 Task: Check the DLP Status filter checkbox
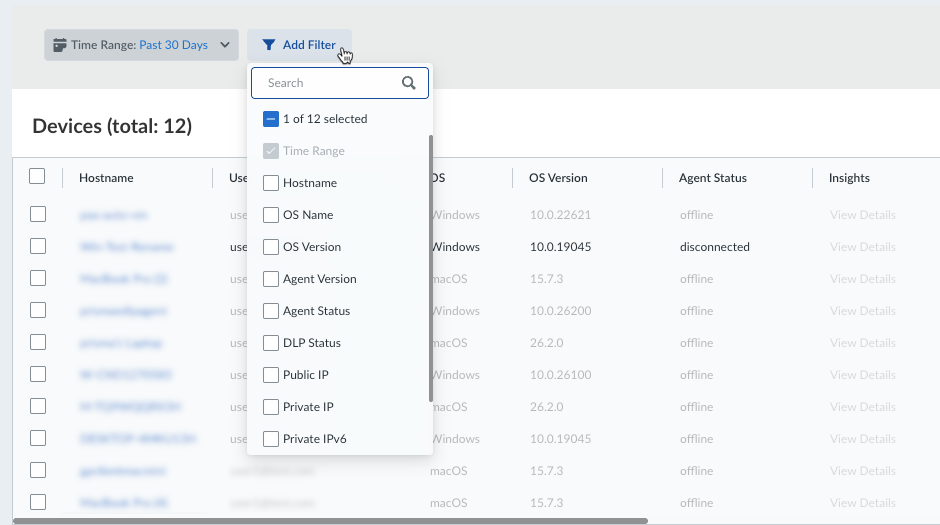pyautogui.click(x=271, y=343)
